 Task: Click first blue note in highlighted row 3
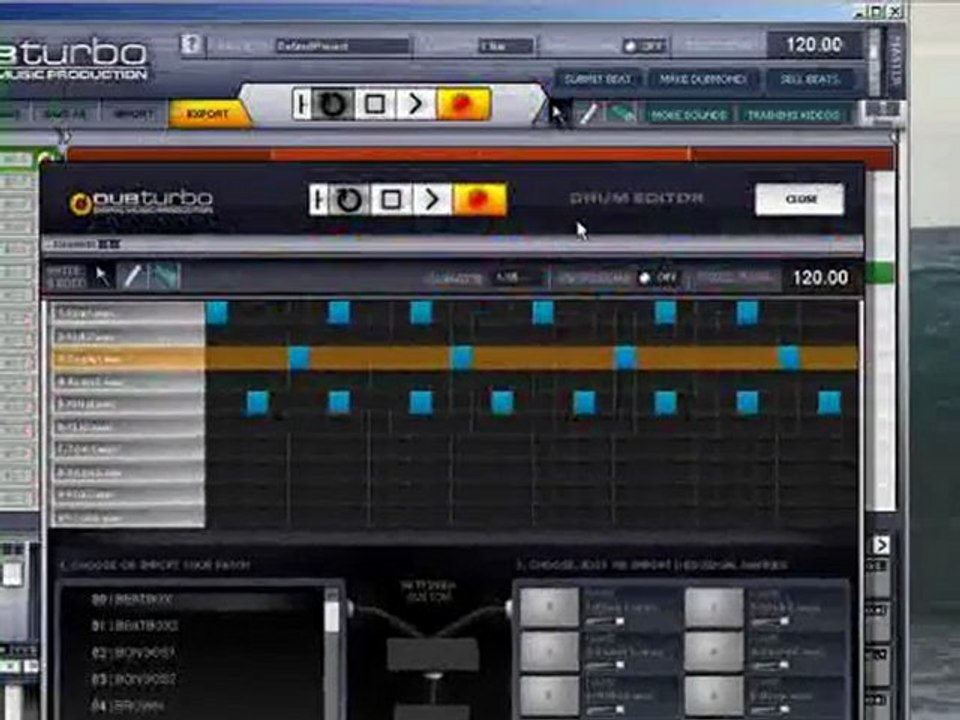(x=299, y=358)
